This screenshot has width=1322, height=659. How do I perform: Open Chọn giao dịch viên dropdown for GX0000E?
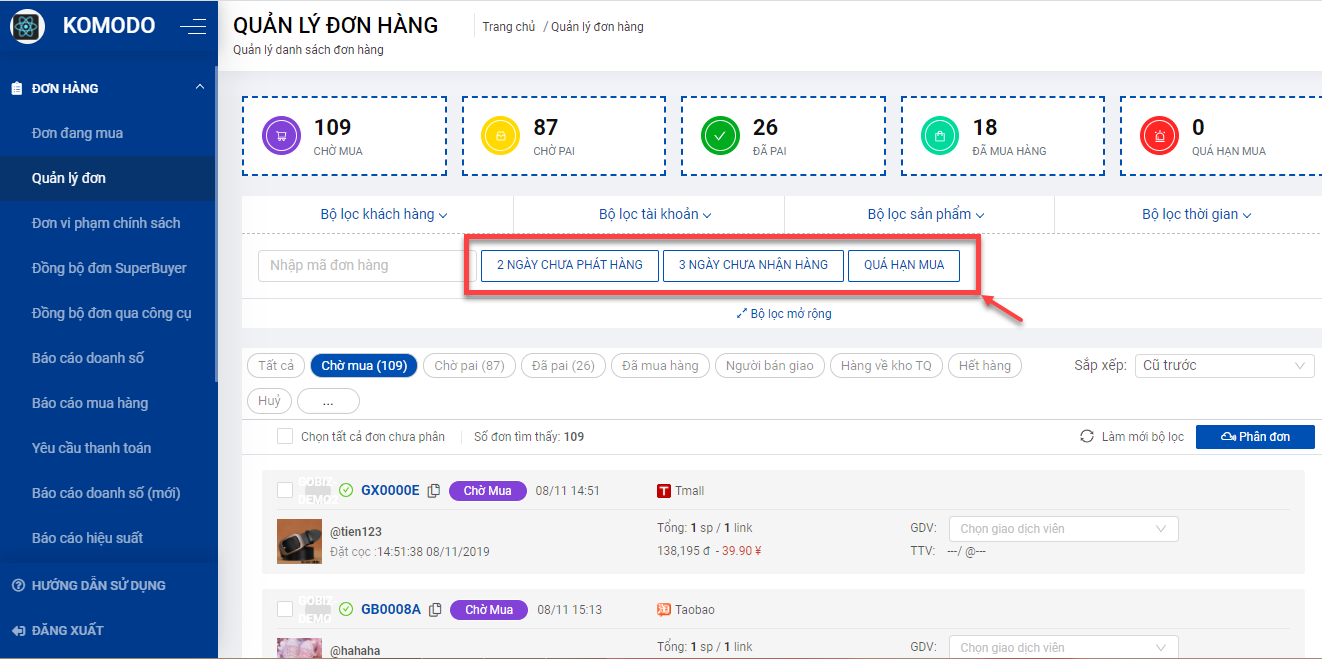tap(1063, 529)
